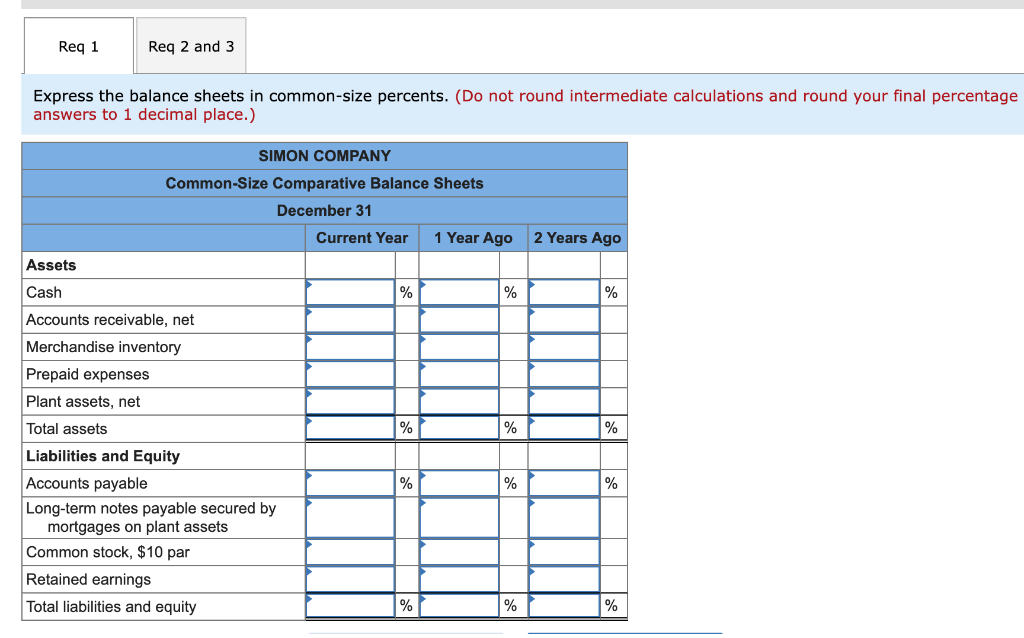Click the Accounts receivable, net label
1024x638 pixels.
[110, 320]
